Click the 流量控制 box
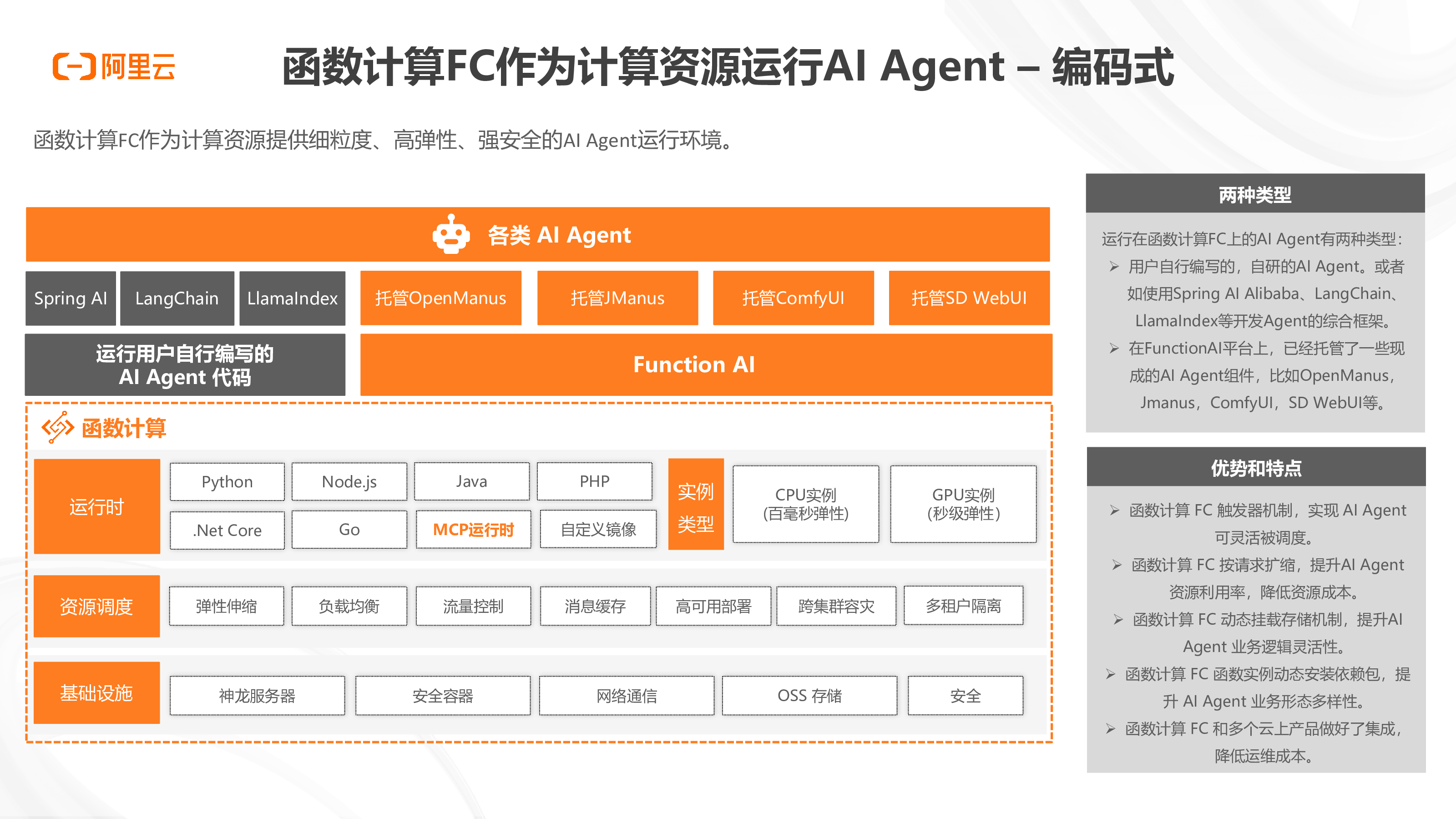This screenshot has height=819, width=1456. (474, 606)
